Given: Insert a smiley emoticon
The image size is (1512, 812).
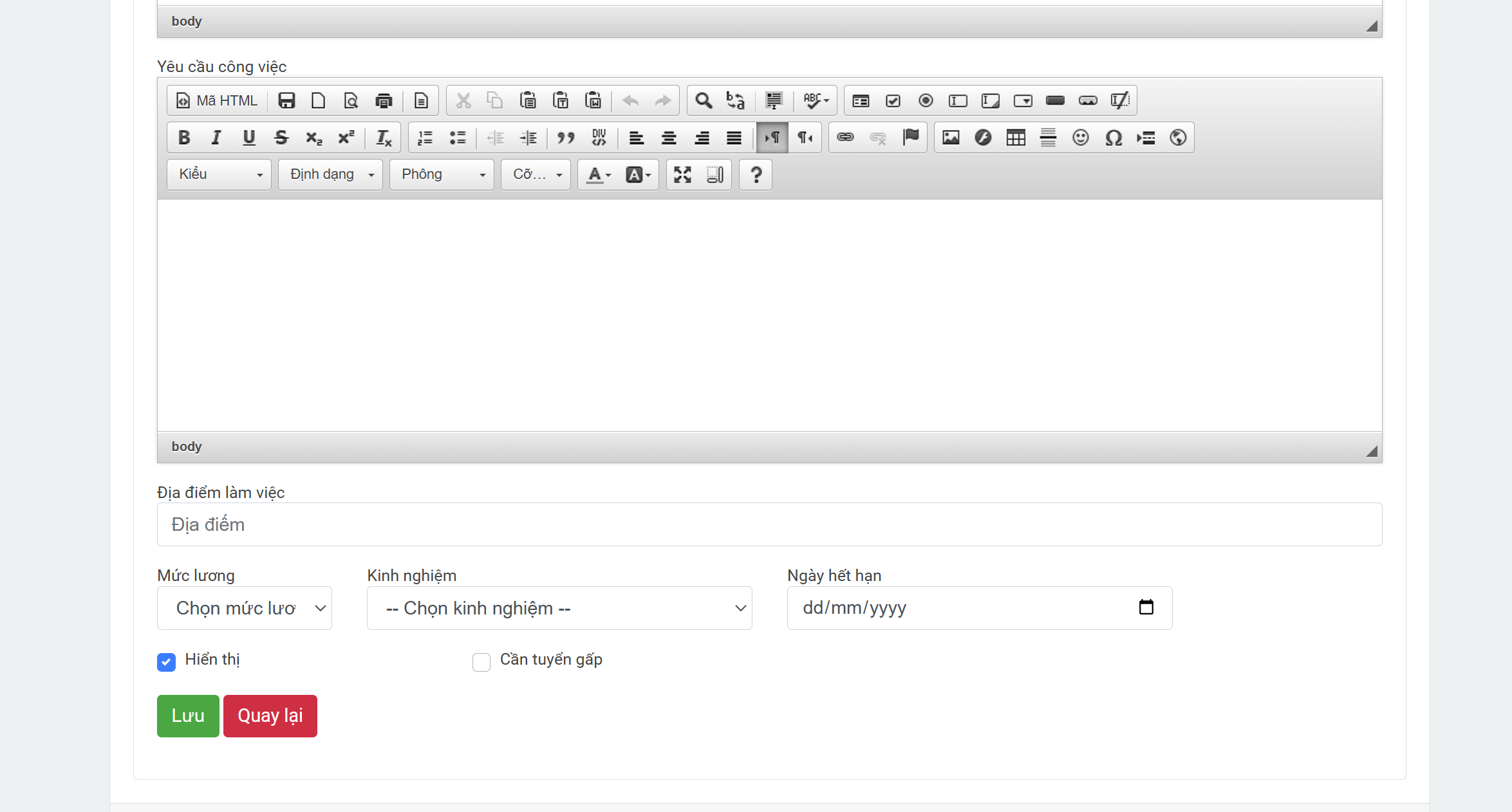Looking at the screenshot, I should click(1081, 138).
